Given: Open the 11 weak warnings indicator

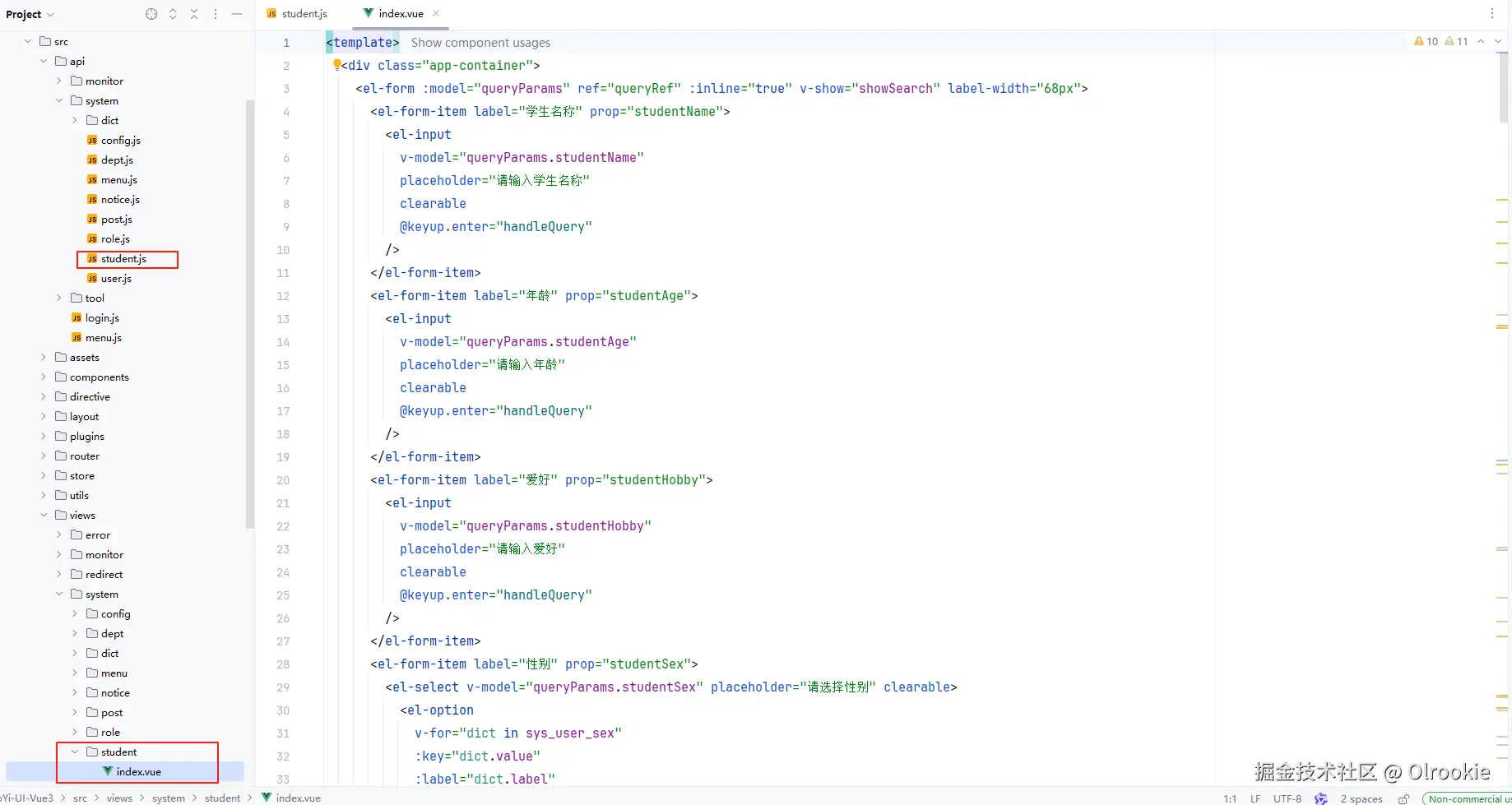Looking at the screenshot, I should 1456,41.
